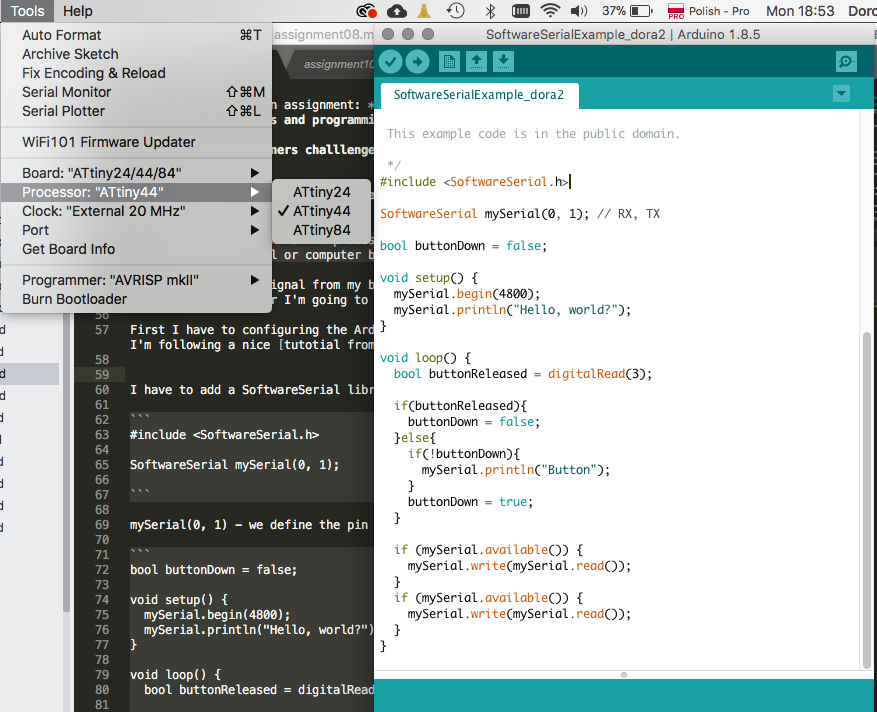Open the Serial Monitor magnifier icon

tap(845, 61)
